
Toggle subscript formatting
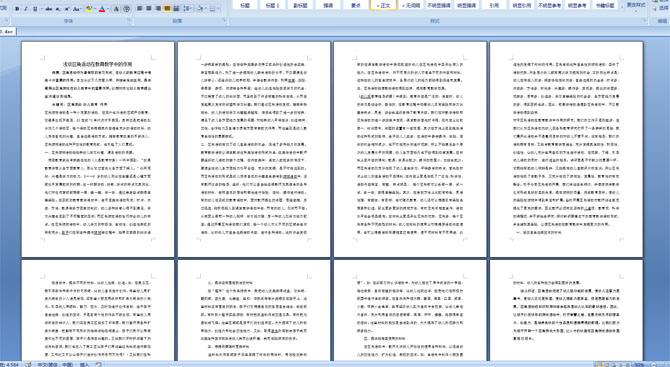58,9
